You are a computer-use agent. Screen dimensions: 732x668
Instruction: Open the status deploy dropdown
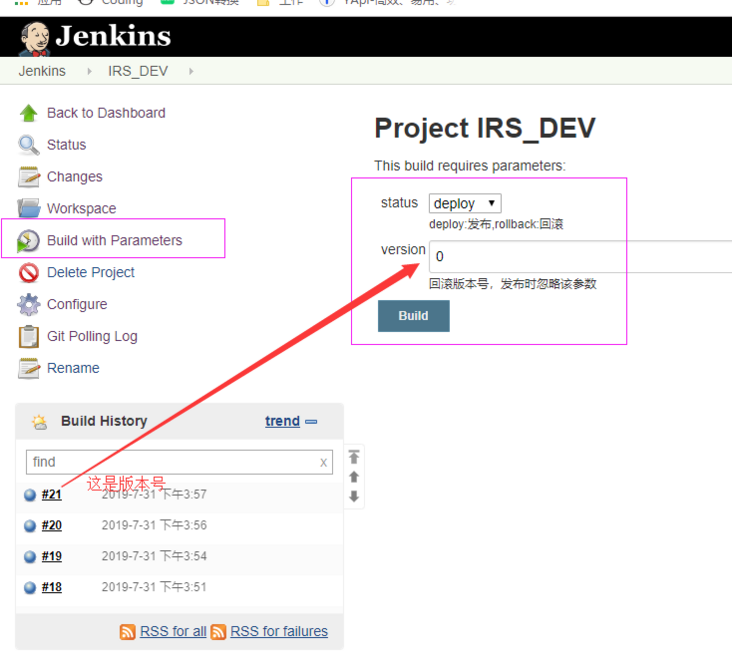pos(465,204)
